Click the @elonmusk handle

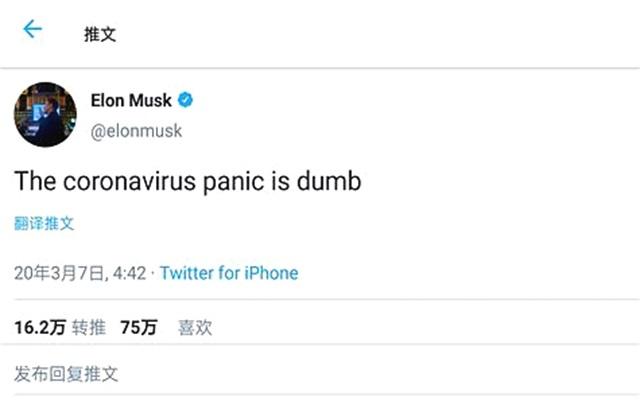click(136, 132)
